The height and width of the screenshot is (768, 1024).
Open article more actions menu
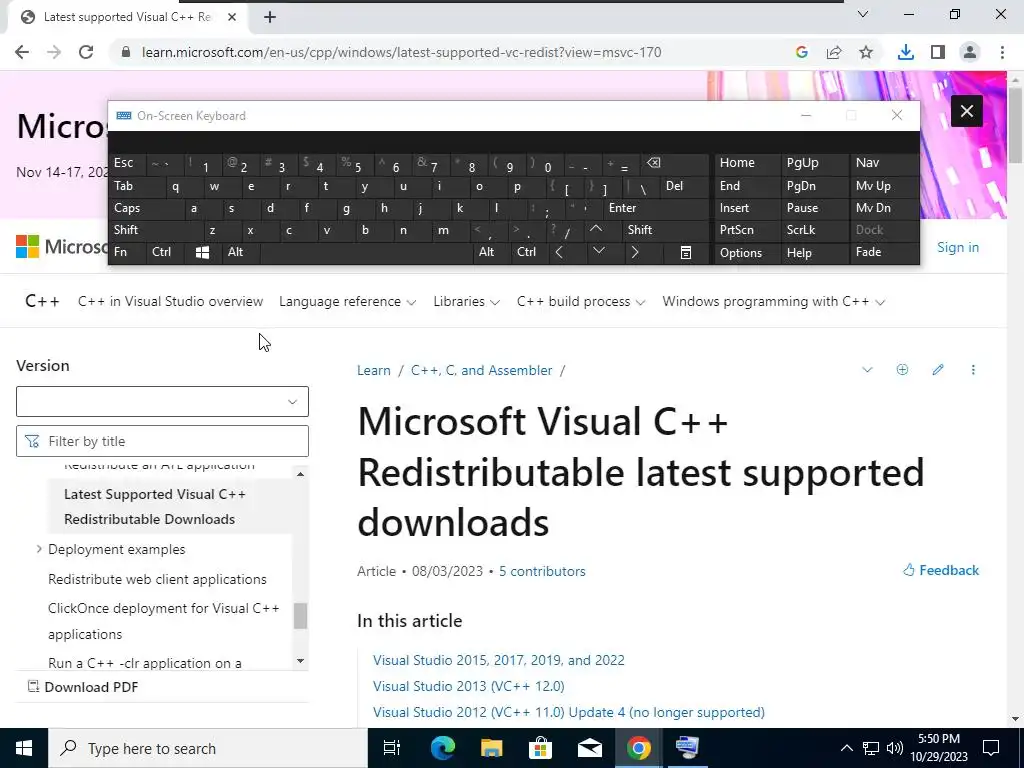[973, 370]
